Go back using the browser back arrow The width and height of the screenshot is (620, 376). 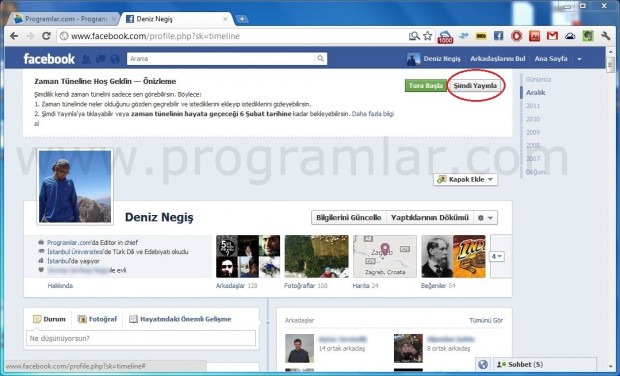click(14, 36)
